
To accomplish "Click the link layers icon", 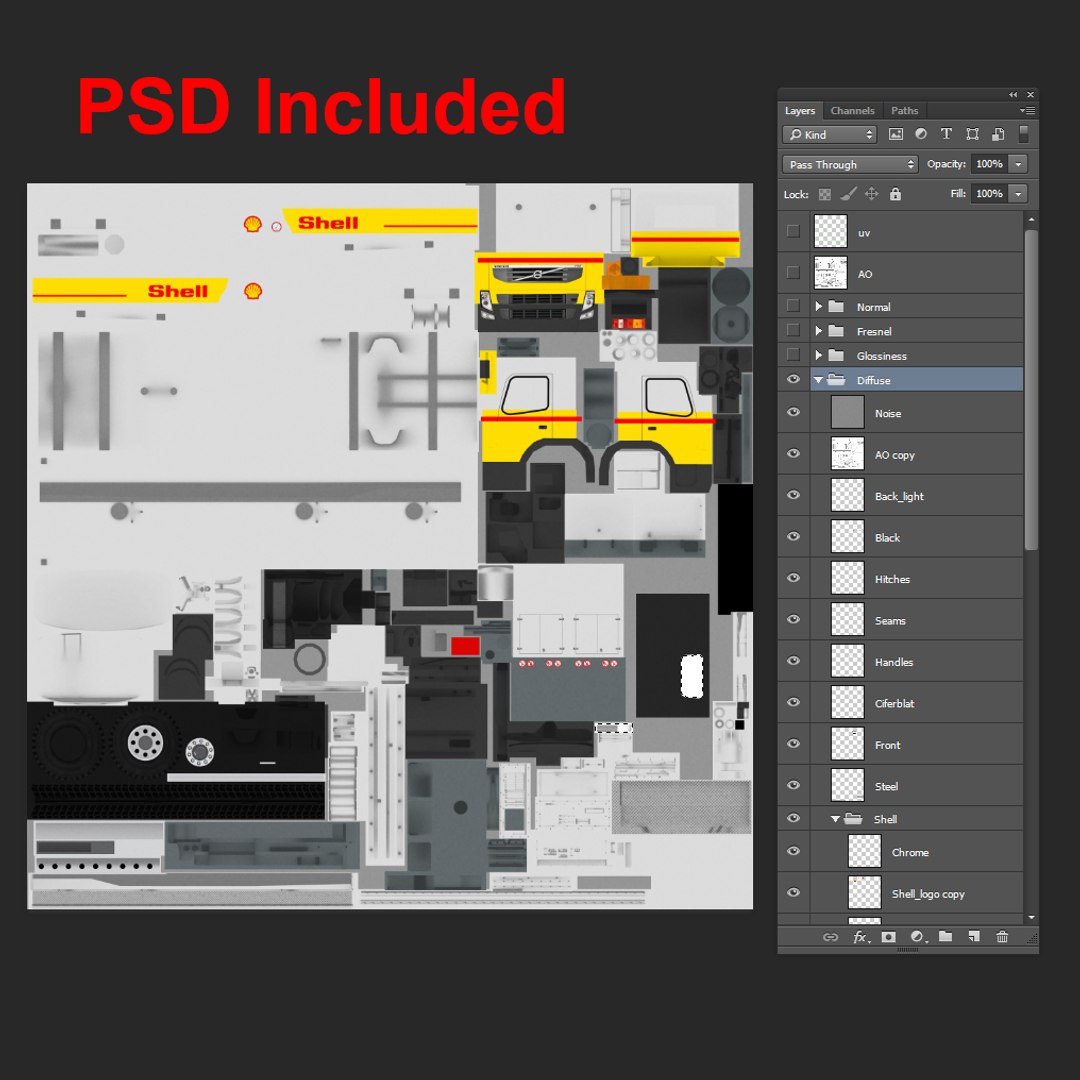I will [x=831, y=937].
